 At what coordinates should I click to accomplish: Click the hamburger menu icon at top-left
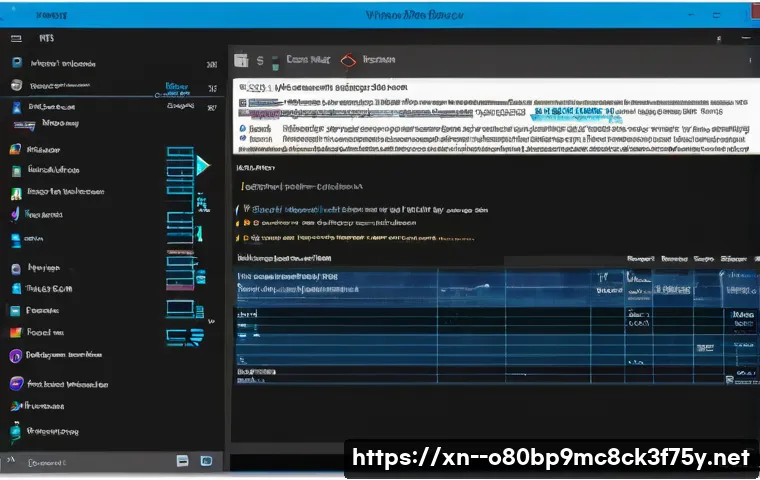pyautogui.click(x=16, y=37)
